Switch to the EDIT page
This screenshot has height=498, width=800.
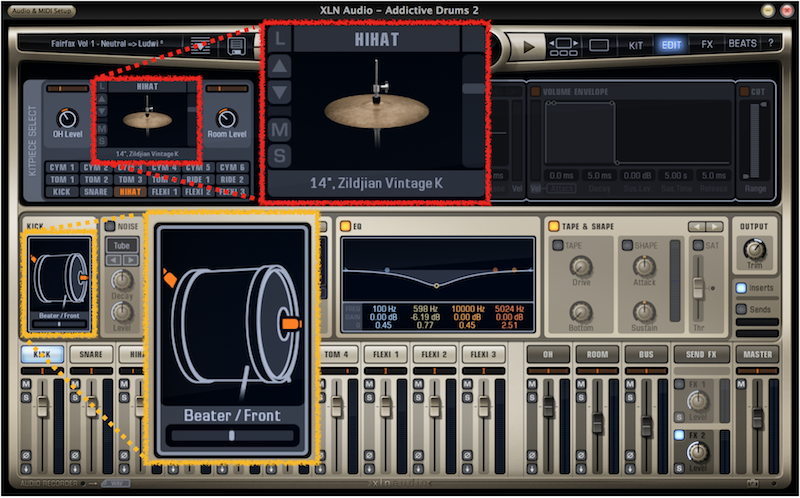pos(671,45)
